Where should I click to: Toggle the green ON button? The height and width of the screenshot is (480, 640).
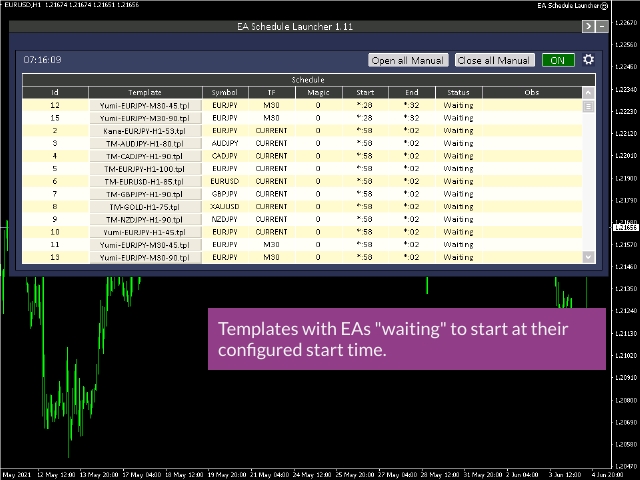click(558, 60)
